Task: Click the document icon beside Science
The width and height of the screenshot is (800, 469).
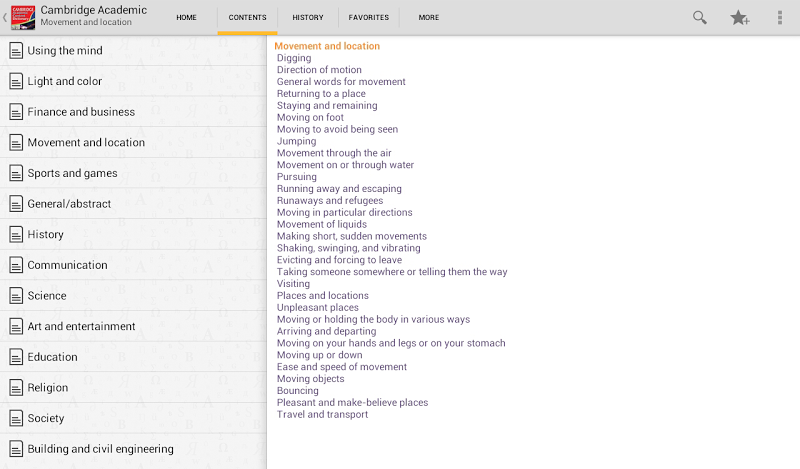Action: 16,296
